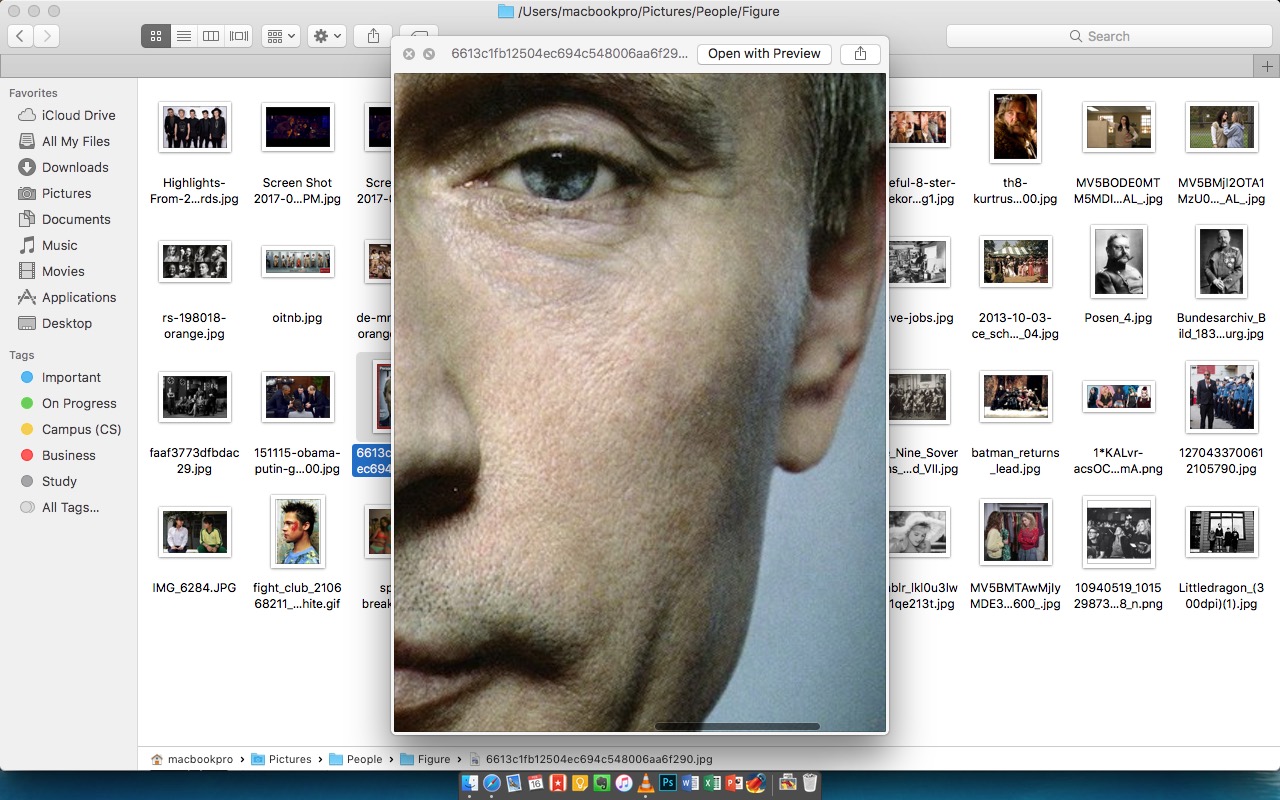Click the Quick Look horizontal scrollbar
Image resolution: width=1280 pixels, height=800 pixels.
(737, 726)
